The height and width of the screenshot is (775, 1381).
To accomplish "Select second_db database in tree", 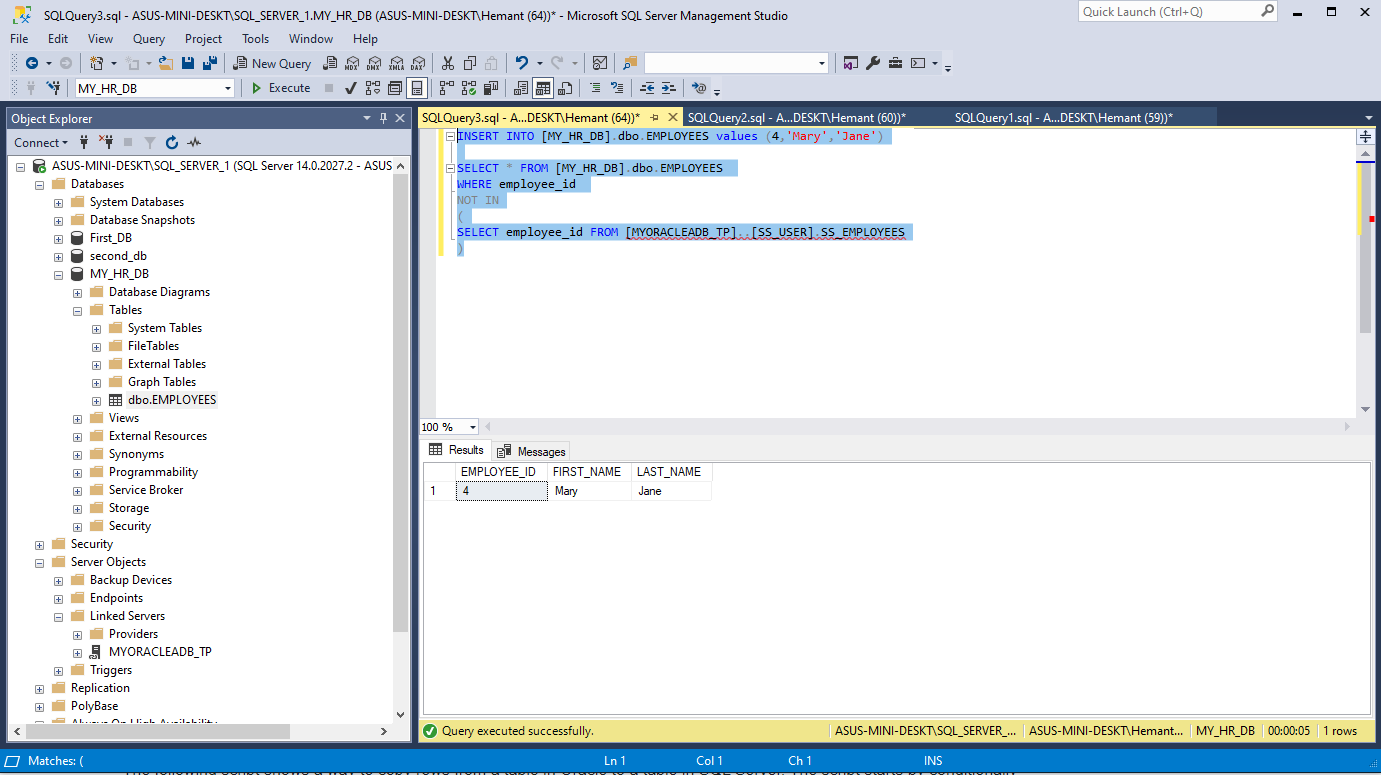I will (118, 256).
